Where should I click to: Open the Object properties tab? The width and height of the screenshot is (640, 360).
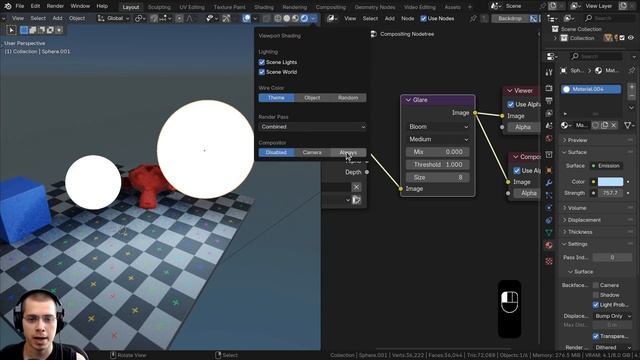tap(549, 170)
